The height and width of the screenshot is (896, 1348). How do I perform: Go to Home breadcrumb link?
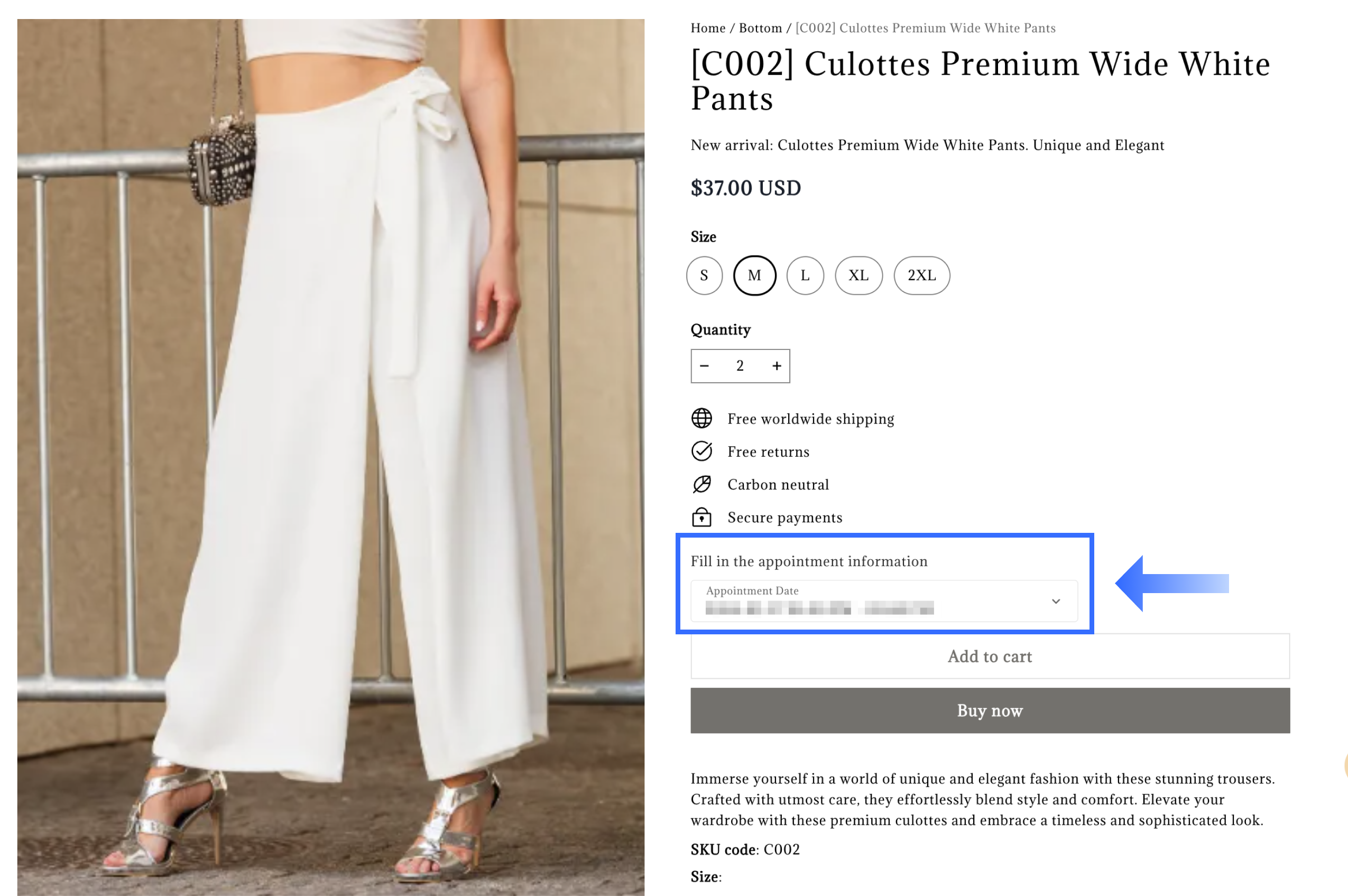[707, 28]
